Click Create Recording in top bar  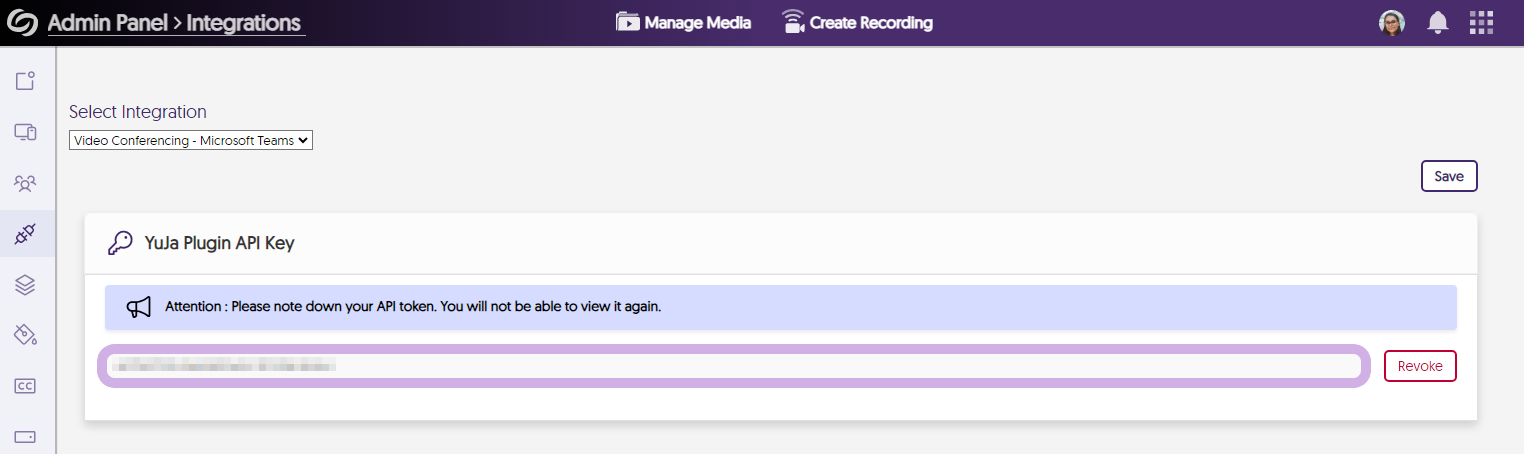pos(857,22)
